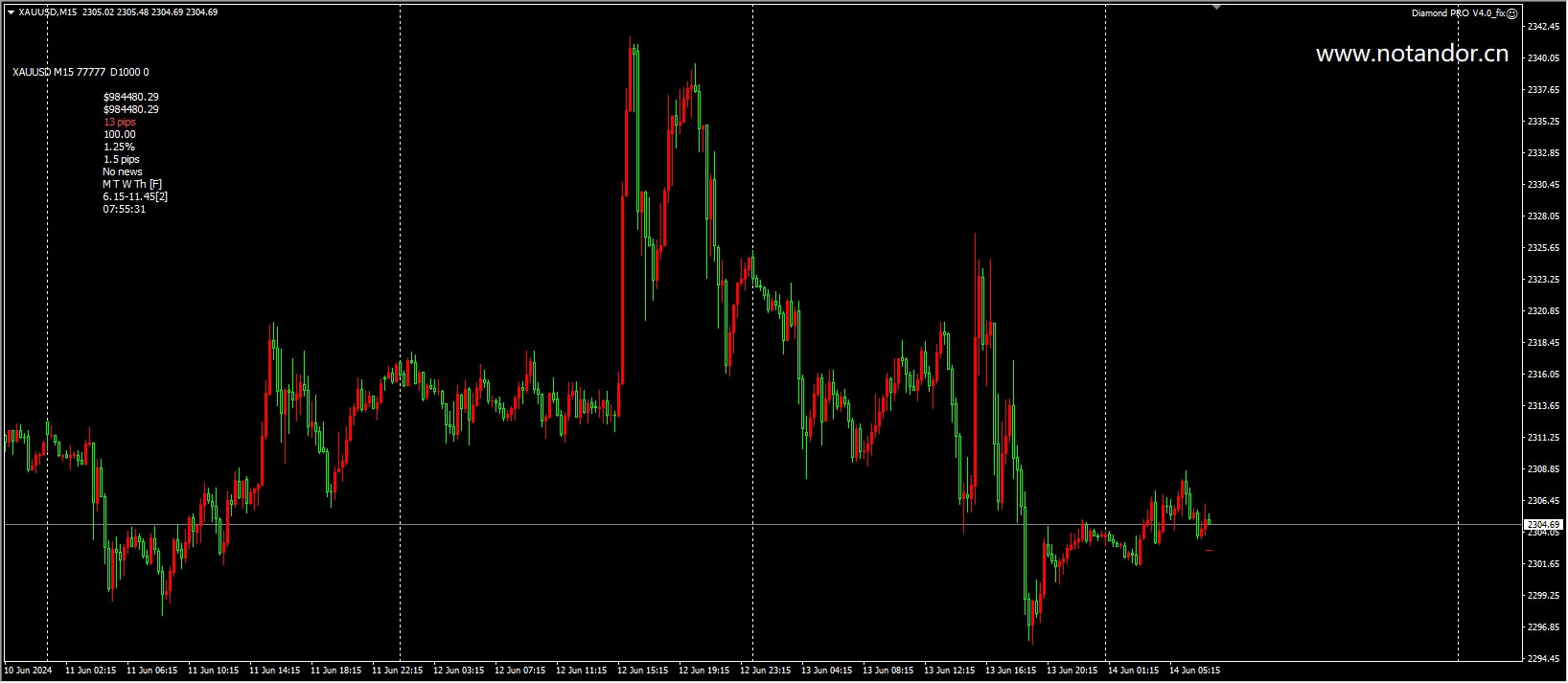
Task: Click the chart shift triangle marker at top
Action: click(x=1216, y=8)
